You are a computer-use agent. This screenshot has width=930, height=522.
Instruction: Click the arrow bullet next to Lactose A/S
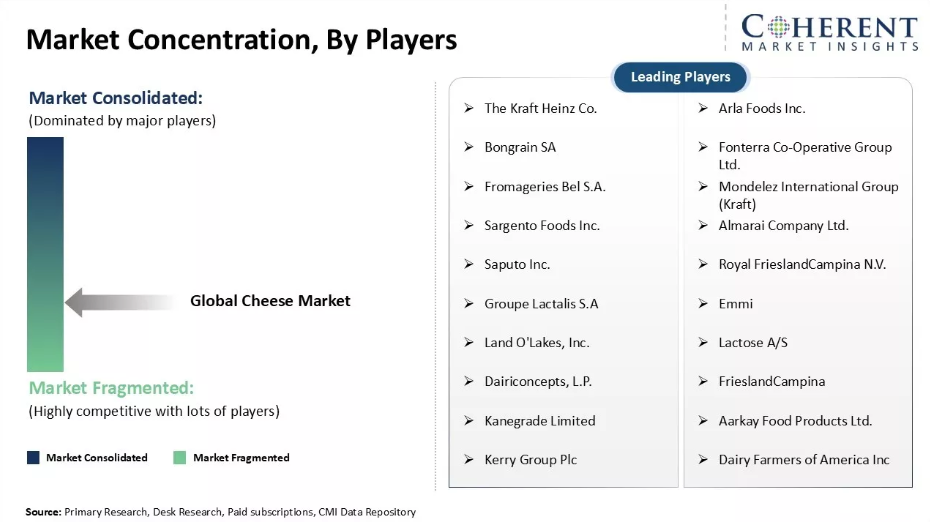(x=703, y=342)
